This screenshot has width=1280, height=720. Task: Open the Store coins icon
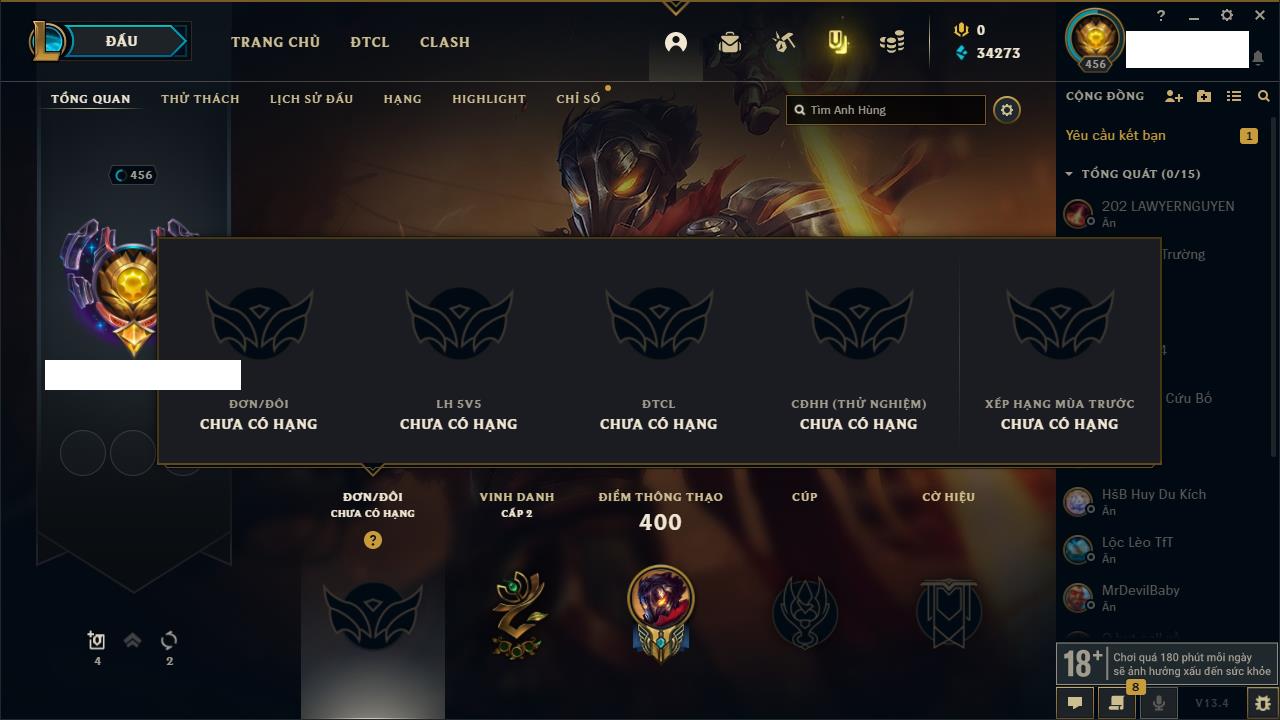click(x=892, y=42)
